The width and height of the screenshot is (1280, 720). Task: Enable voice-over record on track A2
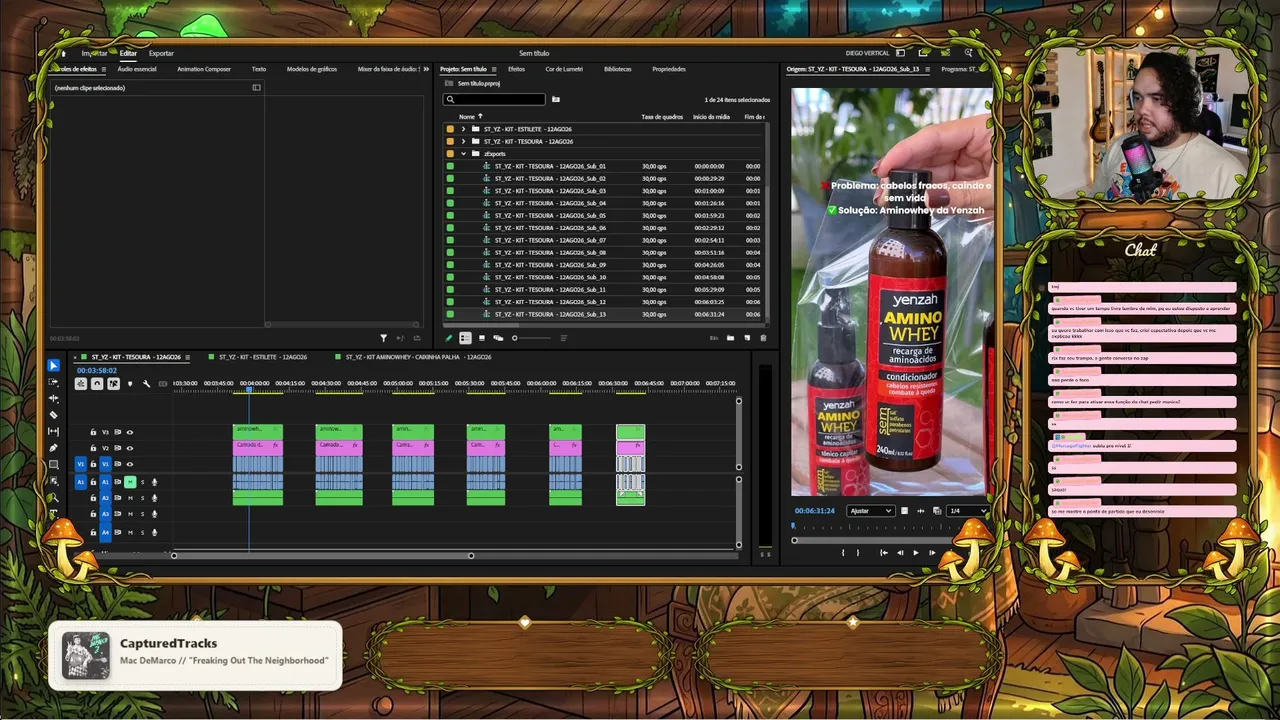(x=154, y=498)
